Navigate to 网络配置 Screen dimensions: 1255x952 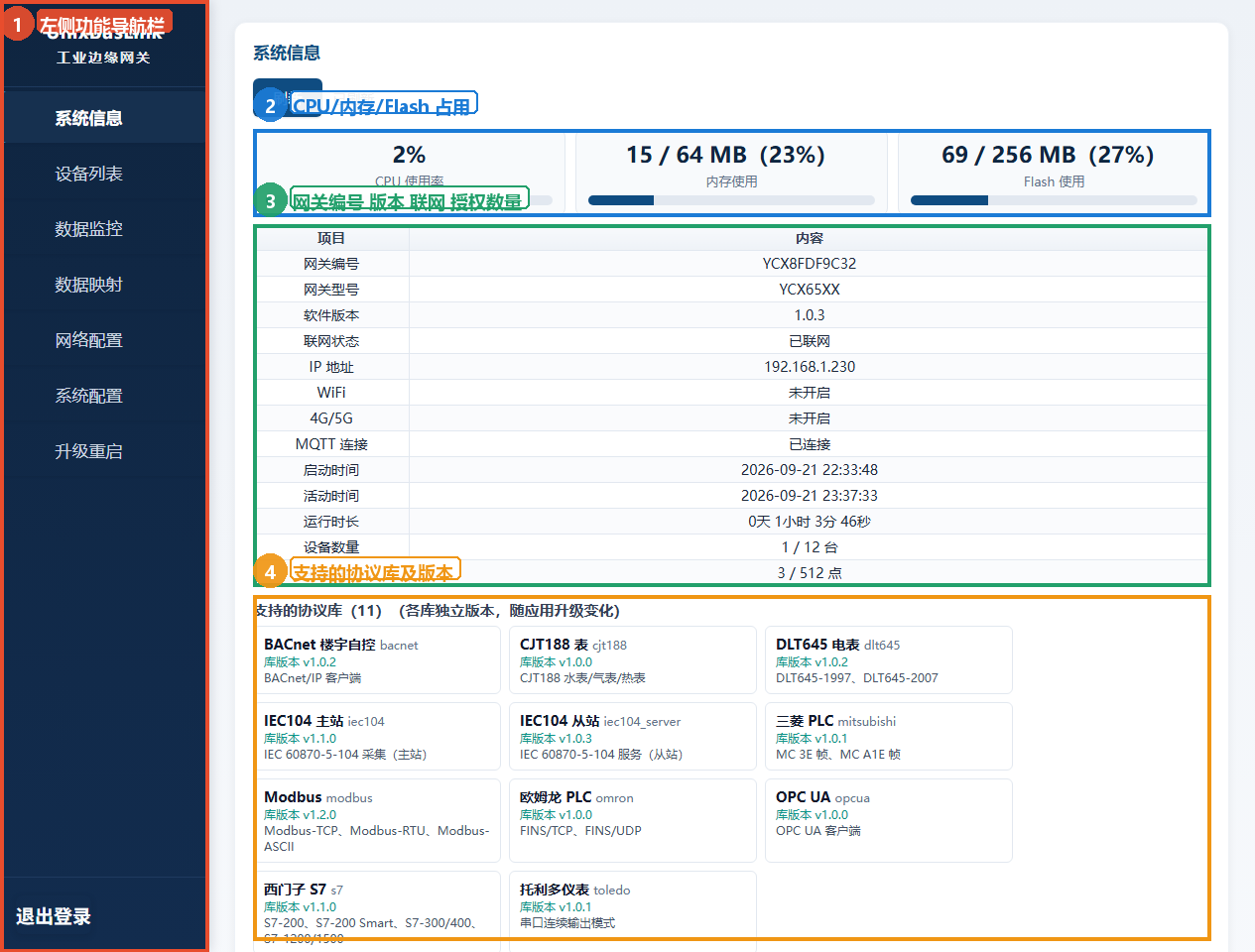click(x=105, y=340)
